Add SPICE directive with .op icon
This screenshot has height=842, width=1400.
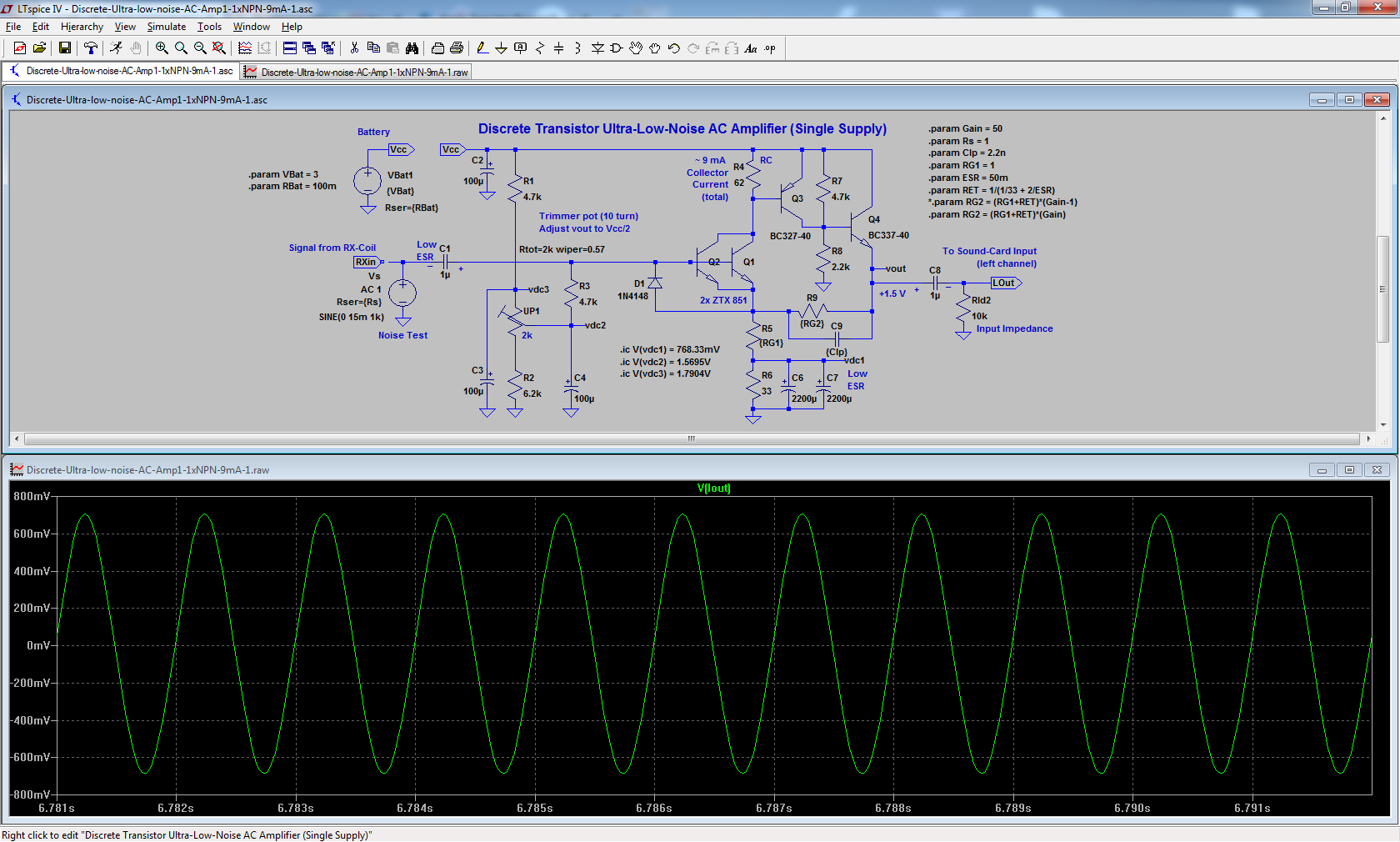770,48
